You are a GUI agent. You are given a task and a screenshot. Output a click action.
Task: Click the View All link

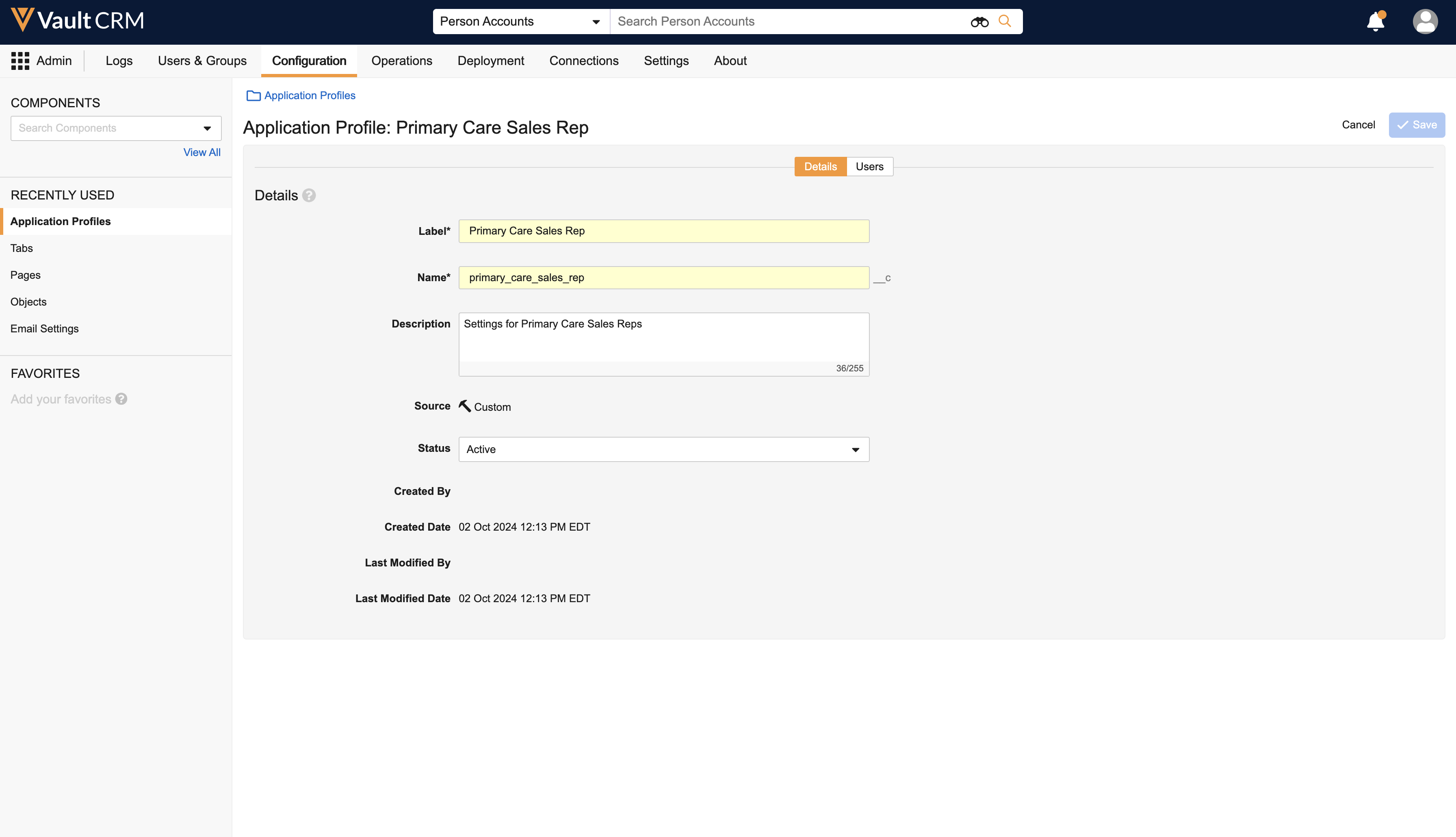(201, 152)
